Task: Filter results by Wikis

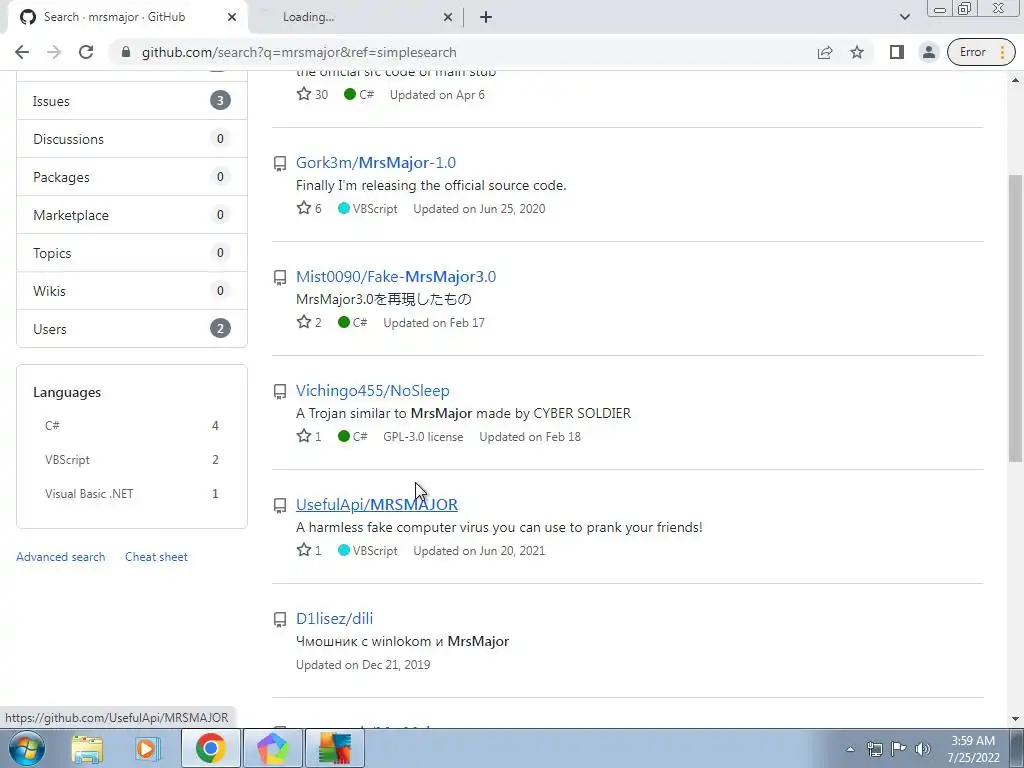Action: click(x=132, y=291)
